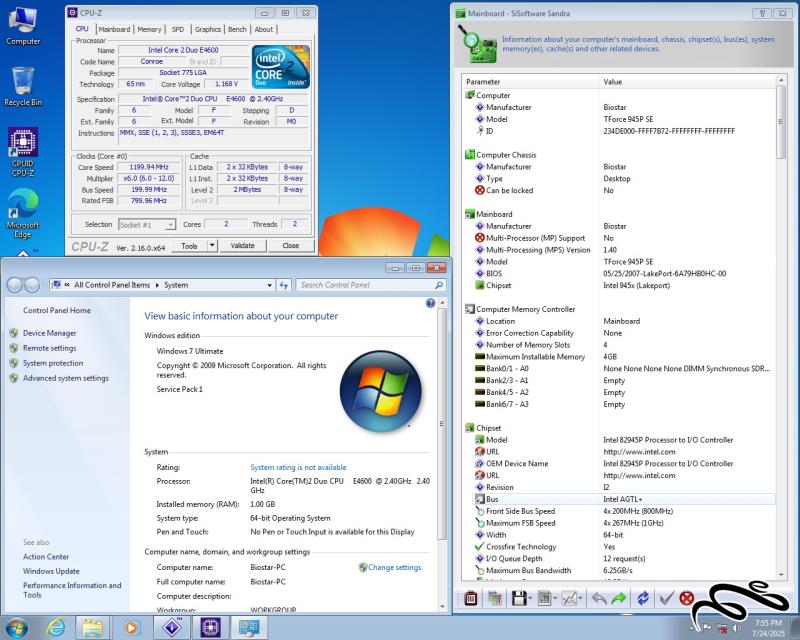The image size is (800, 640).
Task: Open Windows Update link in See also
Action: [x=51, y=571]
